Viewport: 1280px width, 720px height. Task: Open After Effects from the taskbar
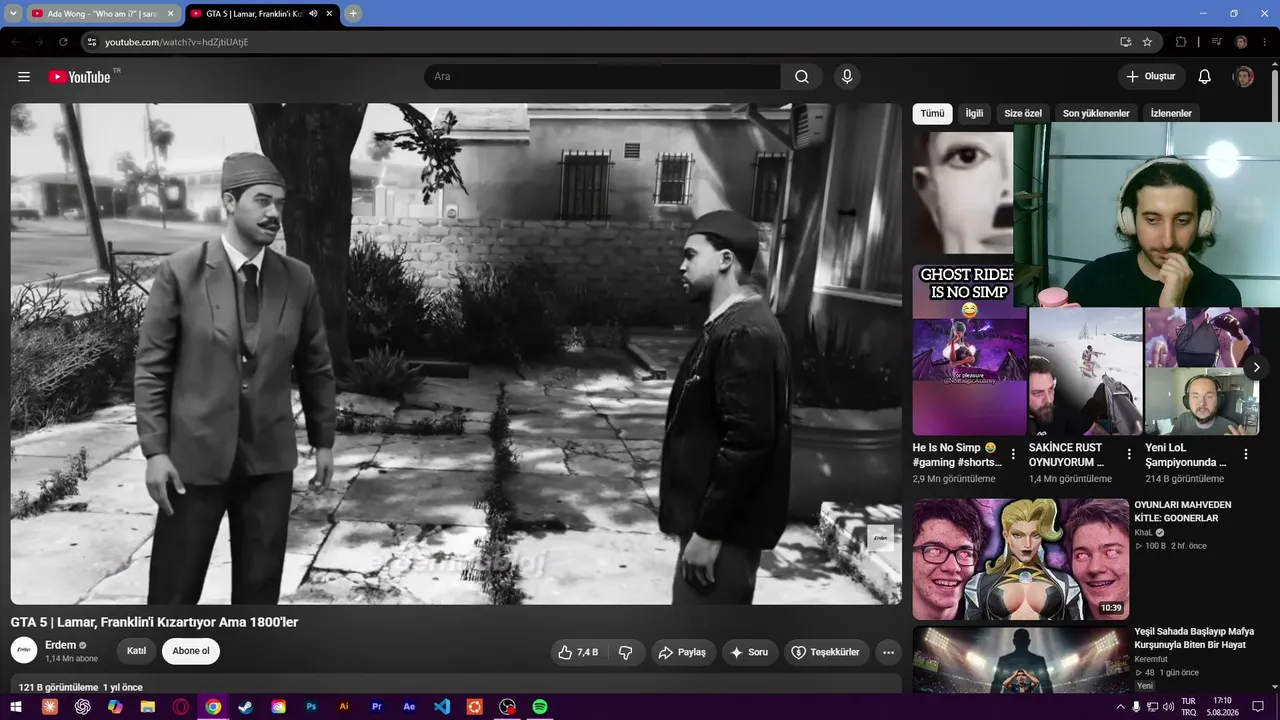pos(409,707)
